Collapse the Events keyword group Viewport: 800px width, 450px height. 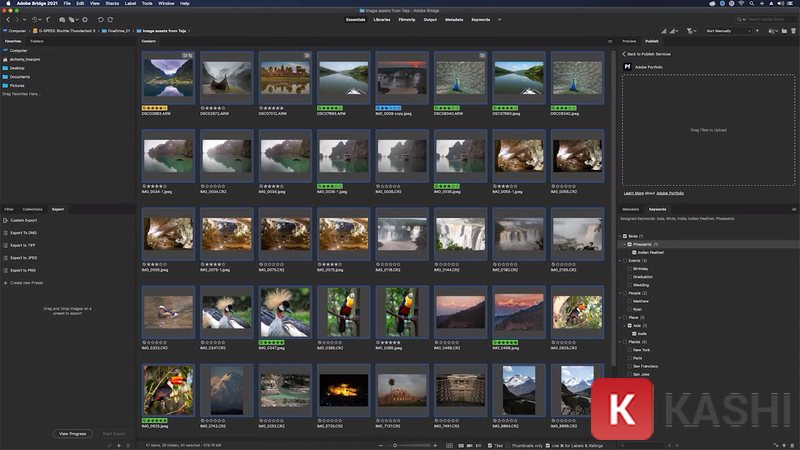point(620,261)
